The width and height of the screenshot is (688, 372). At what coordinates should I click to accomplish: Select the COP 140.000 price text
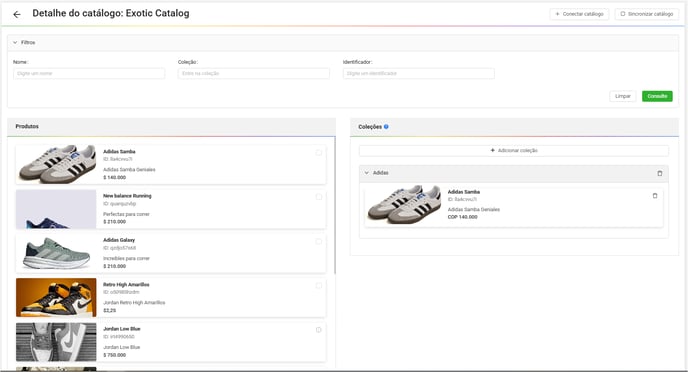click(462, 217)
